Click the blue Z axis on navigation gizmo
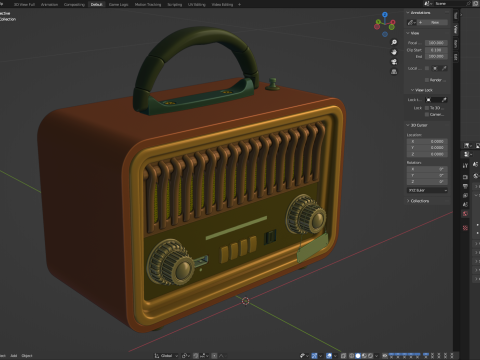 point(385,15)
